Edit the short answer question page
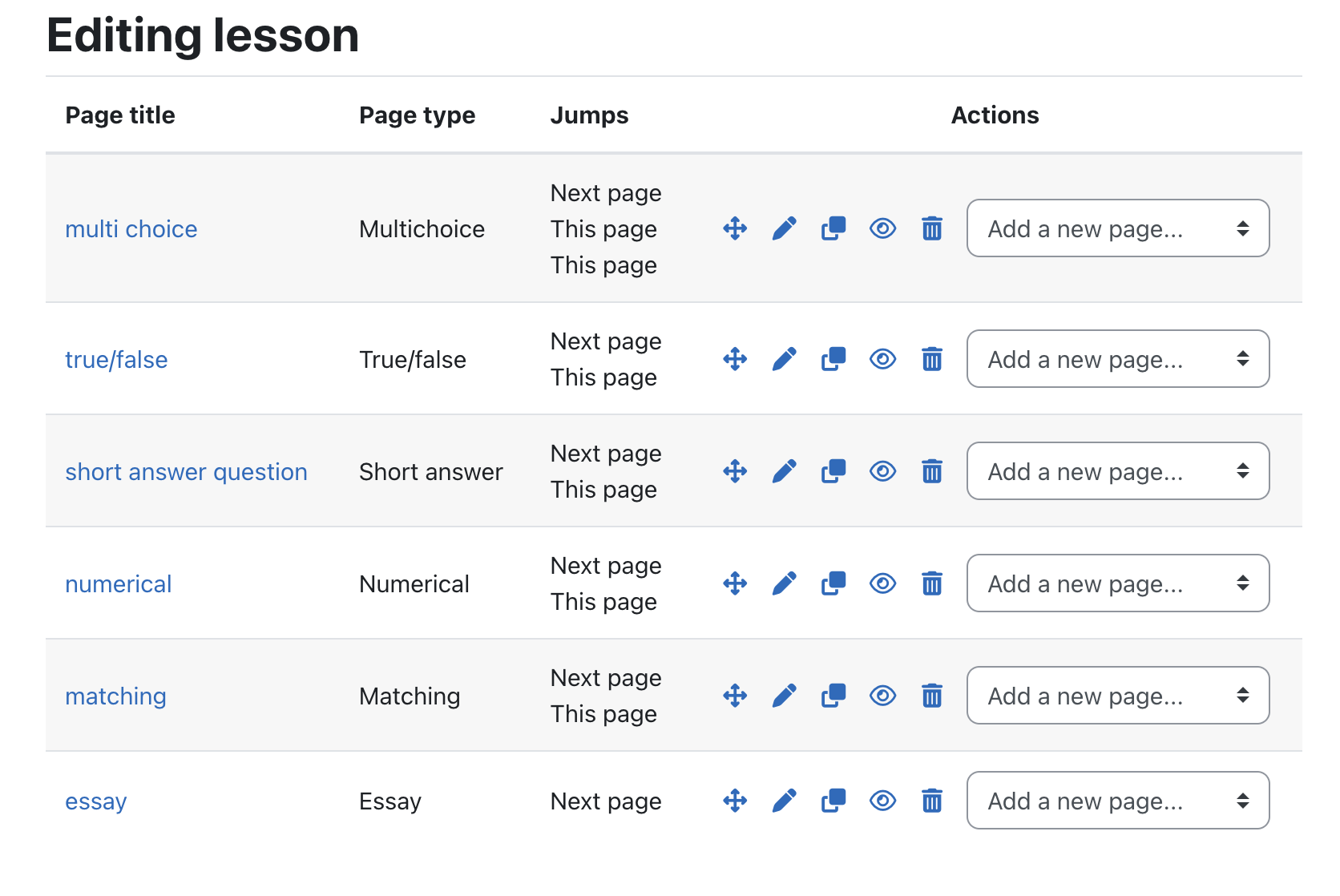The image size is (1340, 896). pyautogui.click(x=784, y=471)
